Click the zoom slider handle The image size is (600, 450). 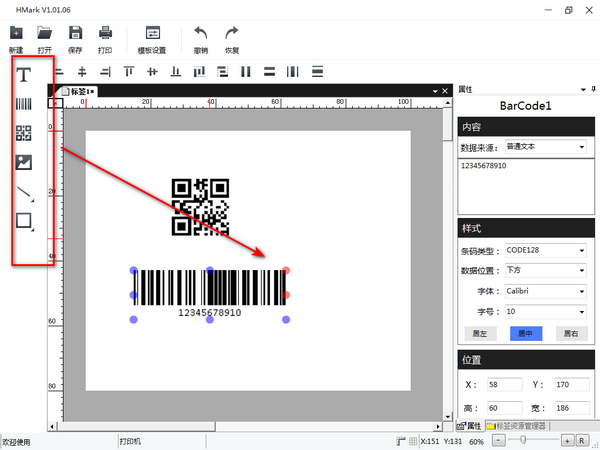coord(522,440)
